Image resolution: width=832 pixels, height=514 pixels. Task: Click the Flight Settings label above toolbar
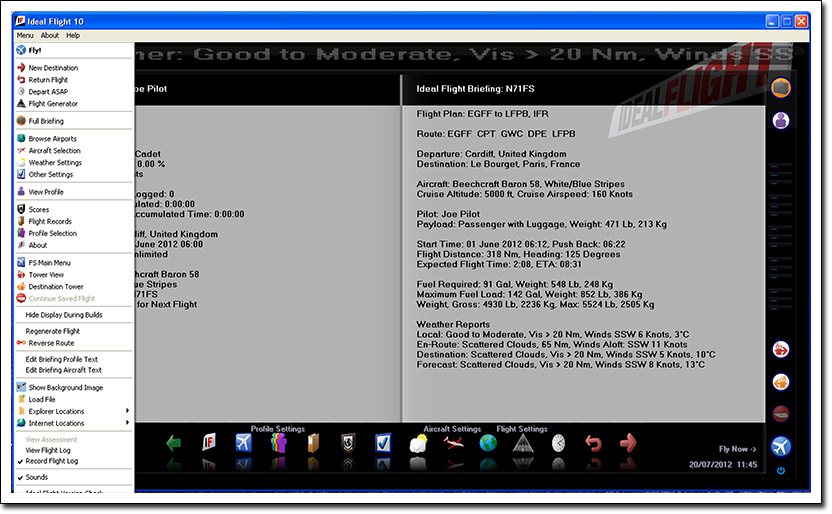point(522,429)
